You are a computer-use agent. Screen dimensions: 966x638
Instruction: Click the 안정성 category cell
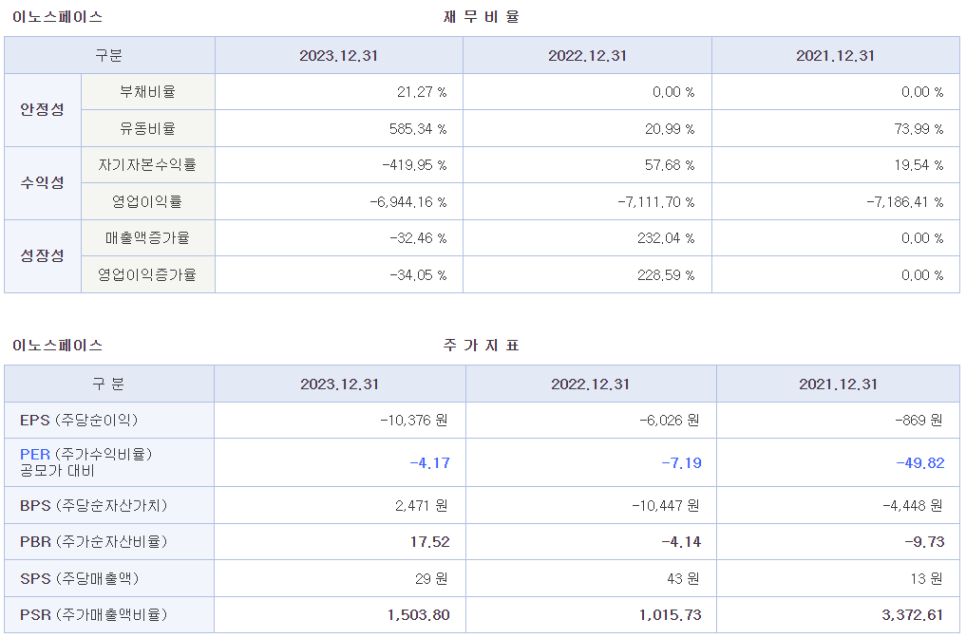43,110
